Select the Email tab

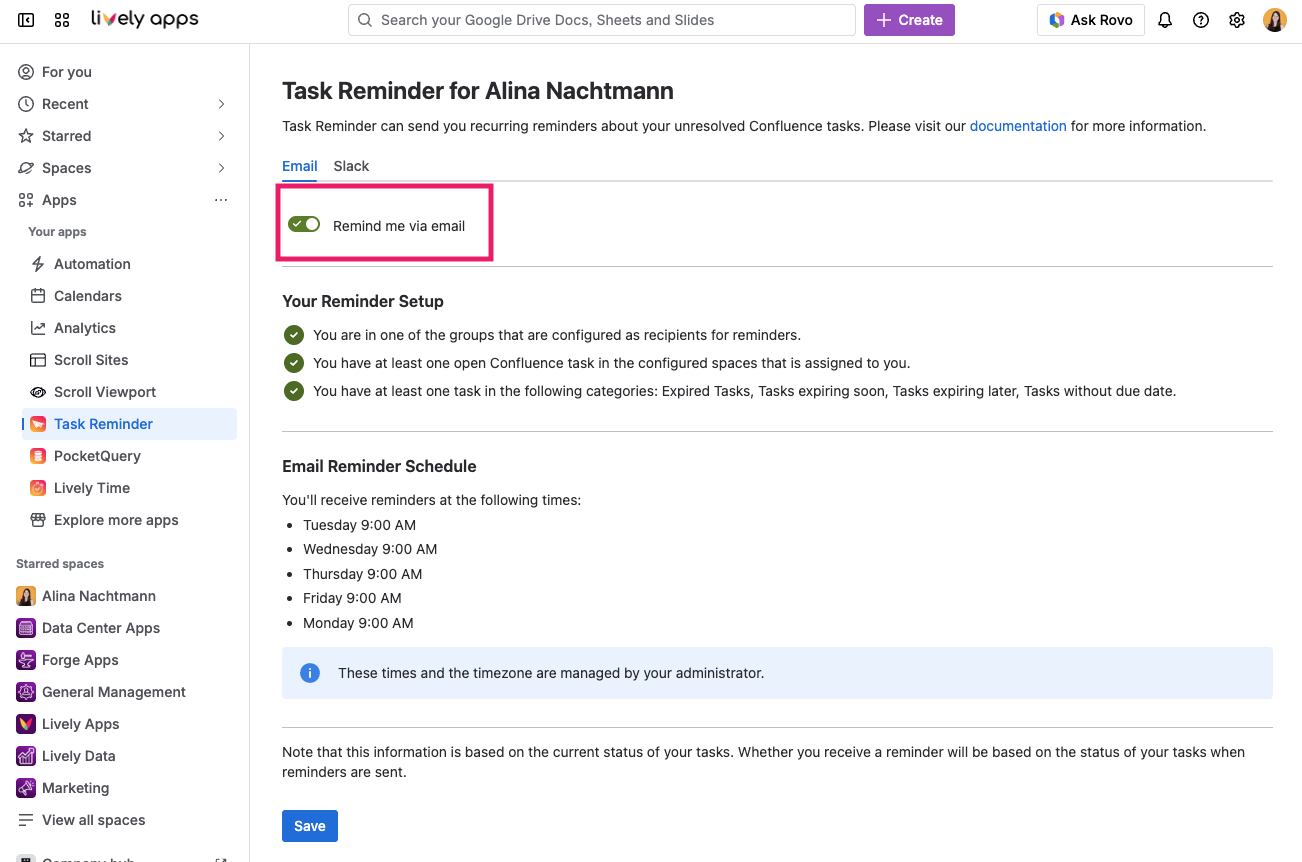(x=299, y=166)
